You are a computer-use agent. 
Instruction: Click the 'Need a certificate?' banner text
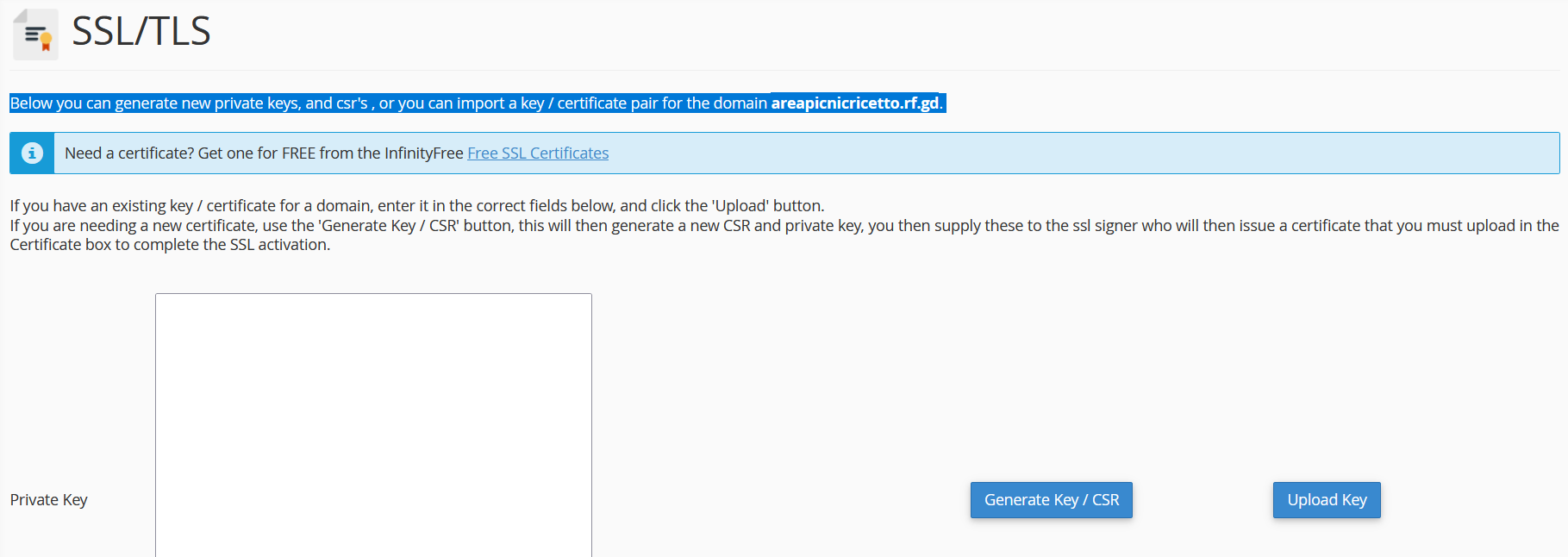[129, 153]
